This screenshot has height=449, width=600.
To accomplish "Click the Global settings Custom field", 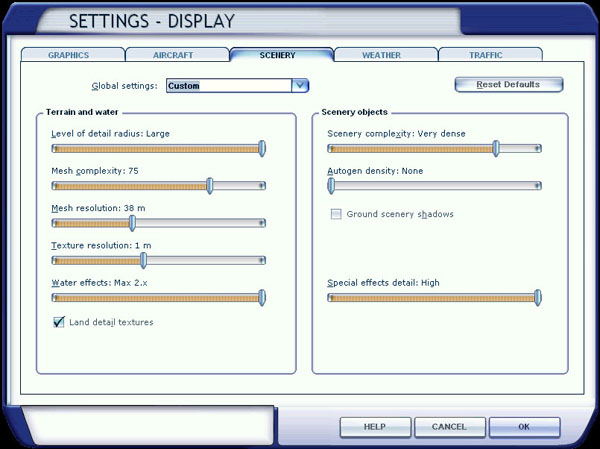I will coord(229,85).
